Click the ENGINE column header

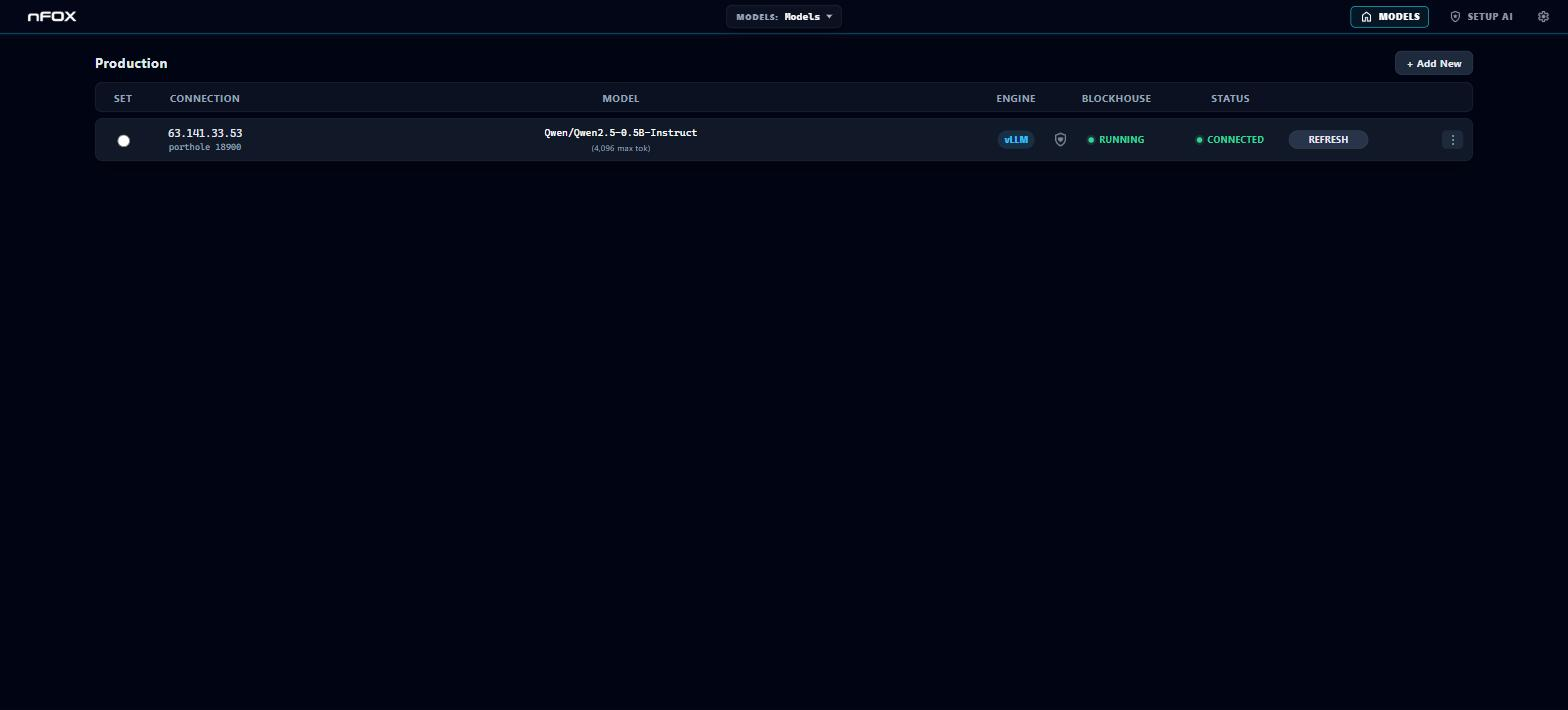pyautogui.click(x=1016, y=98)
